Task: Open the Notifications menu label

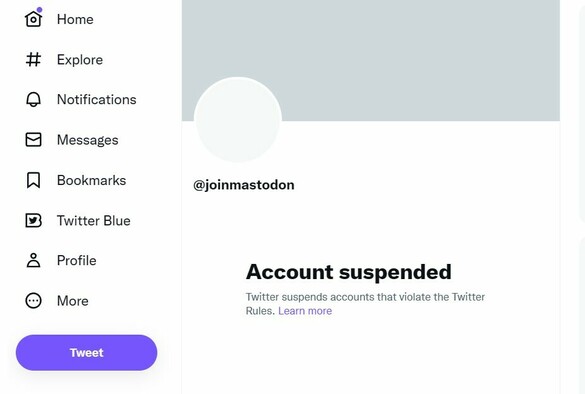Action: tap(97, 100)
